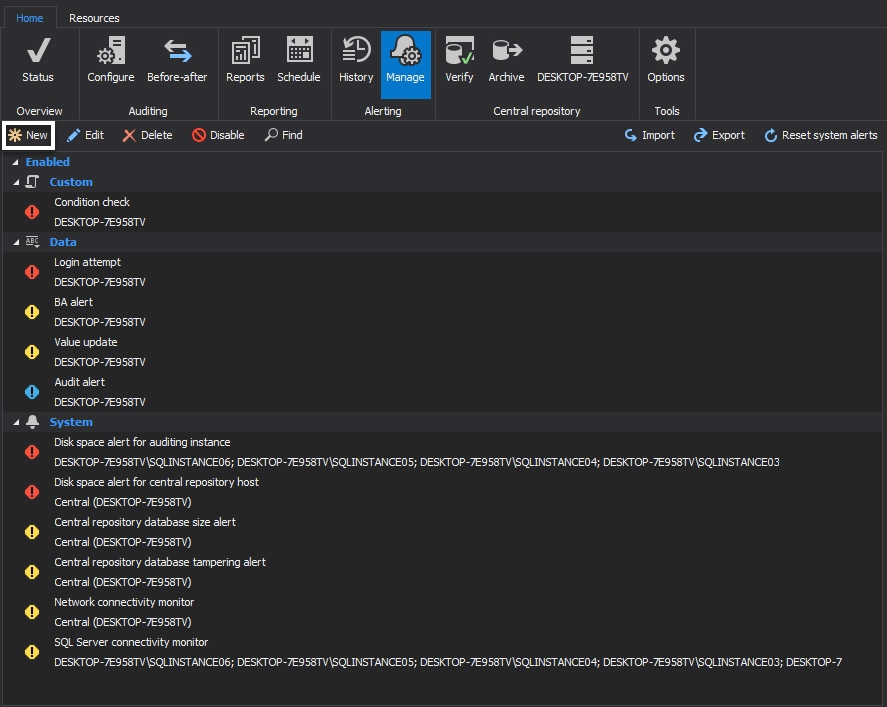
Task: Click the yellow icon for database size alert
Action: [x=32, y=532]
